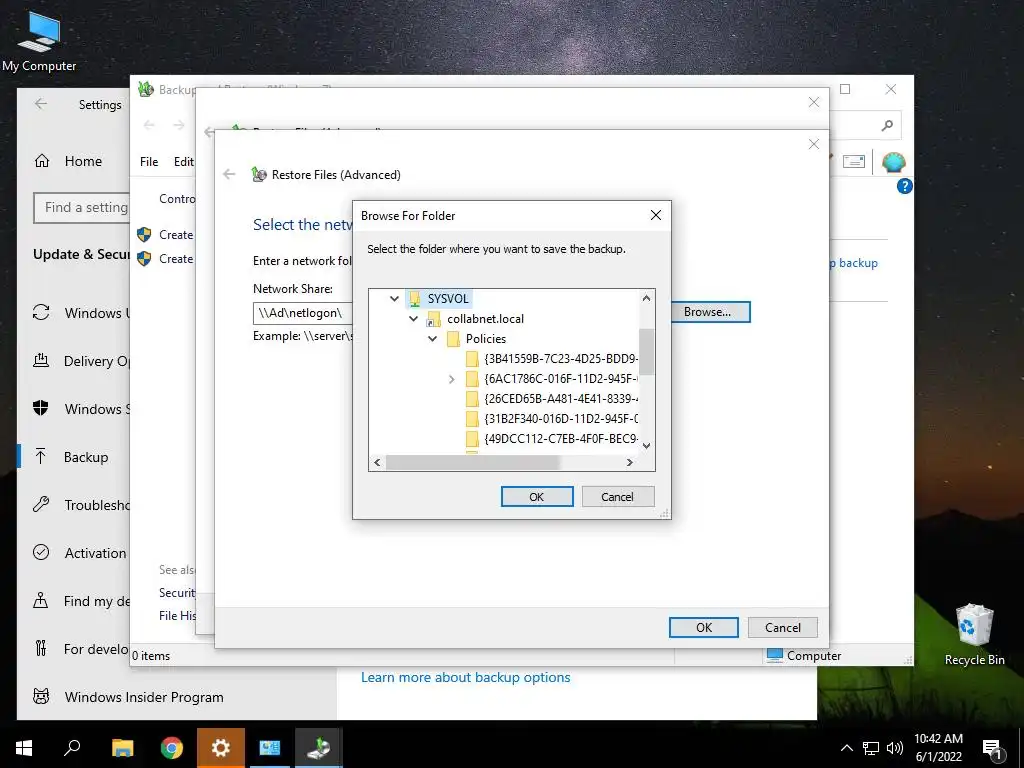
Task: Click the folder tree's vertical scrollbar thumb
Action: (x=646, y=352)
